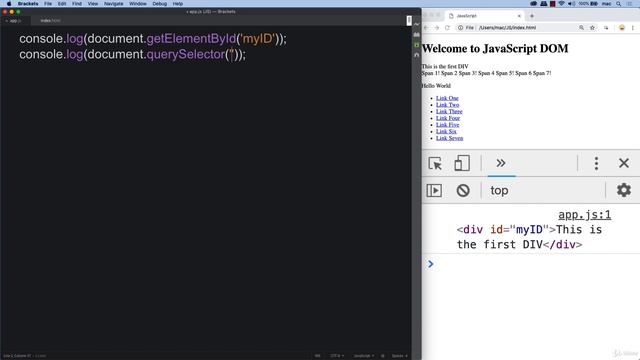Place cursor in getElementById code line
This screenshot has height=360, width=640.
153,39
